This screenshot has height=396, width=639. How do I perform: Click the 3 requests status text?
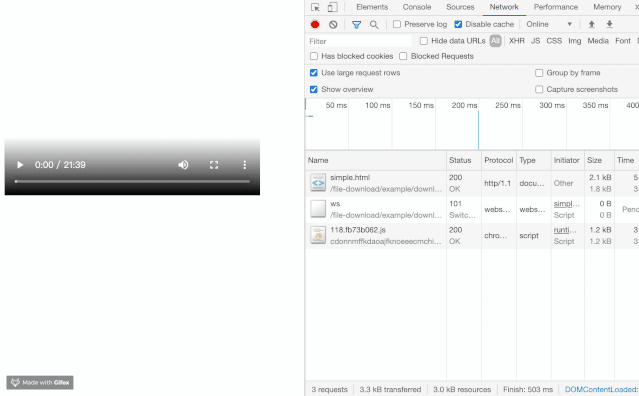point(329,389)
